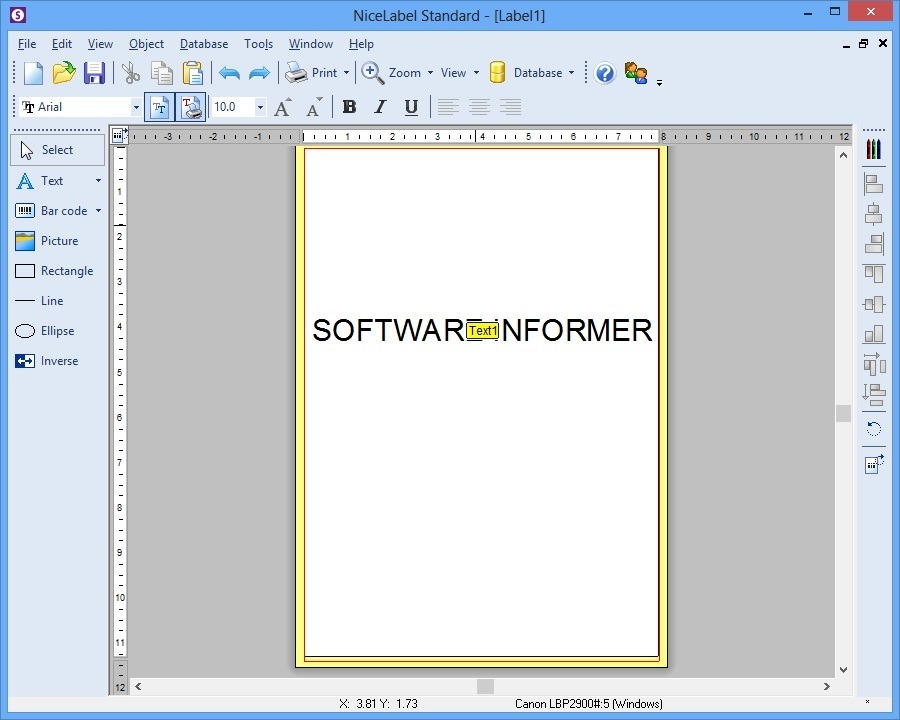Viewport: 900px width, 720px height.
Task: Align text left
Action: [448, 107]
